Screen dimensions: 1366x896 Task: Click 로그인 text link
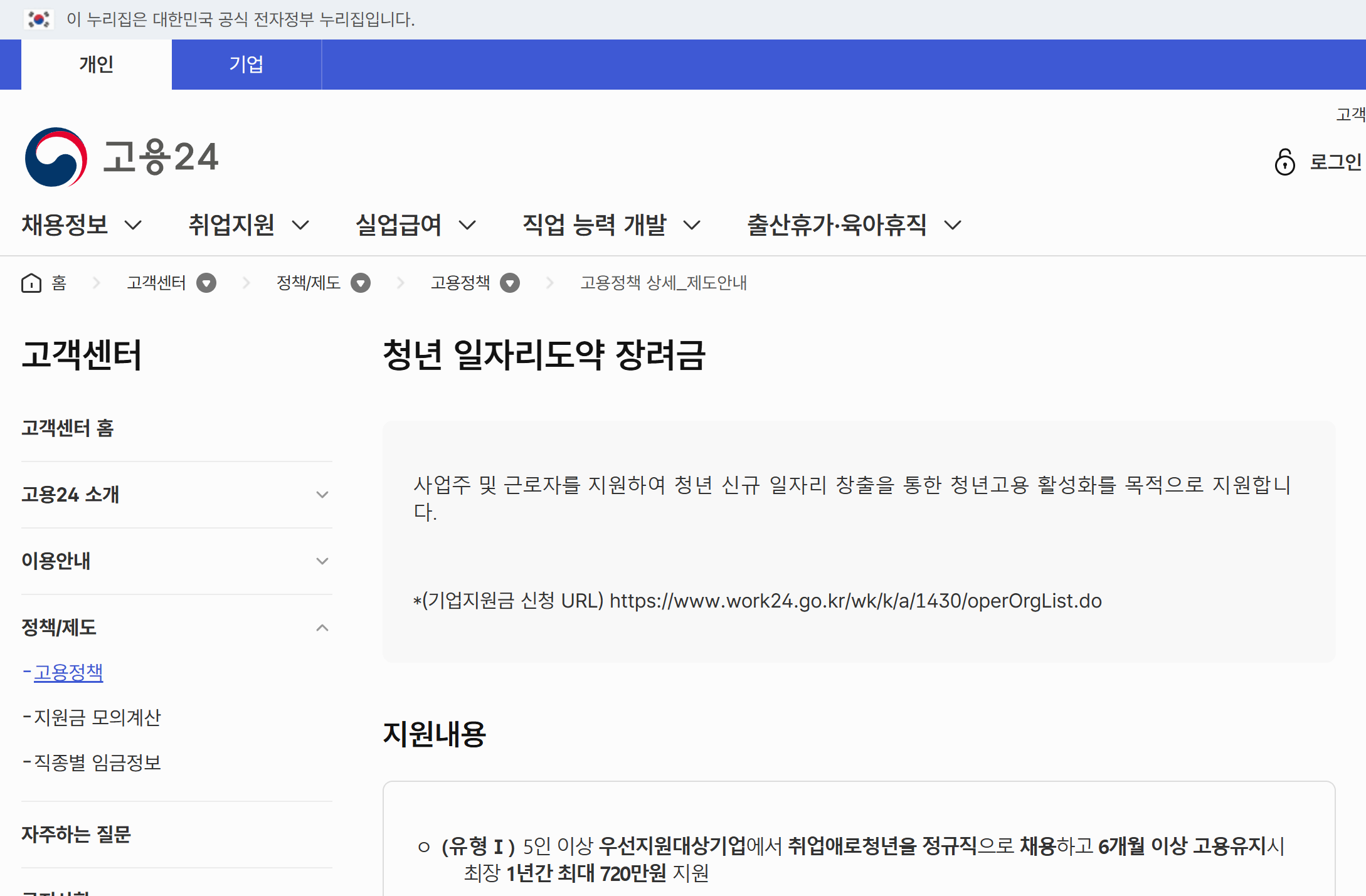(1335, 162)
